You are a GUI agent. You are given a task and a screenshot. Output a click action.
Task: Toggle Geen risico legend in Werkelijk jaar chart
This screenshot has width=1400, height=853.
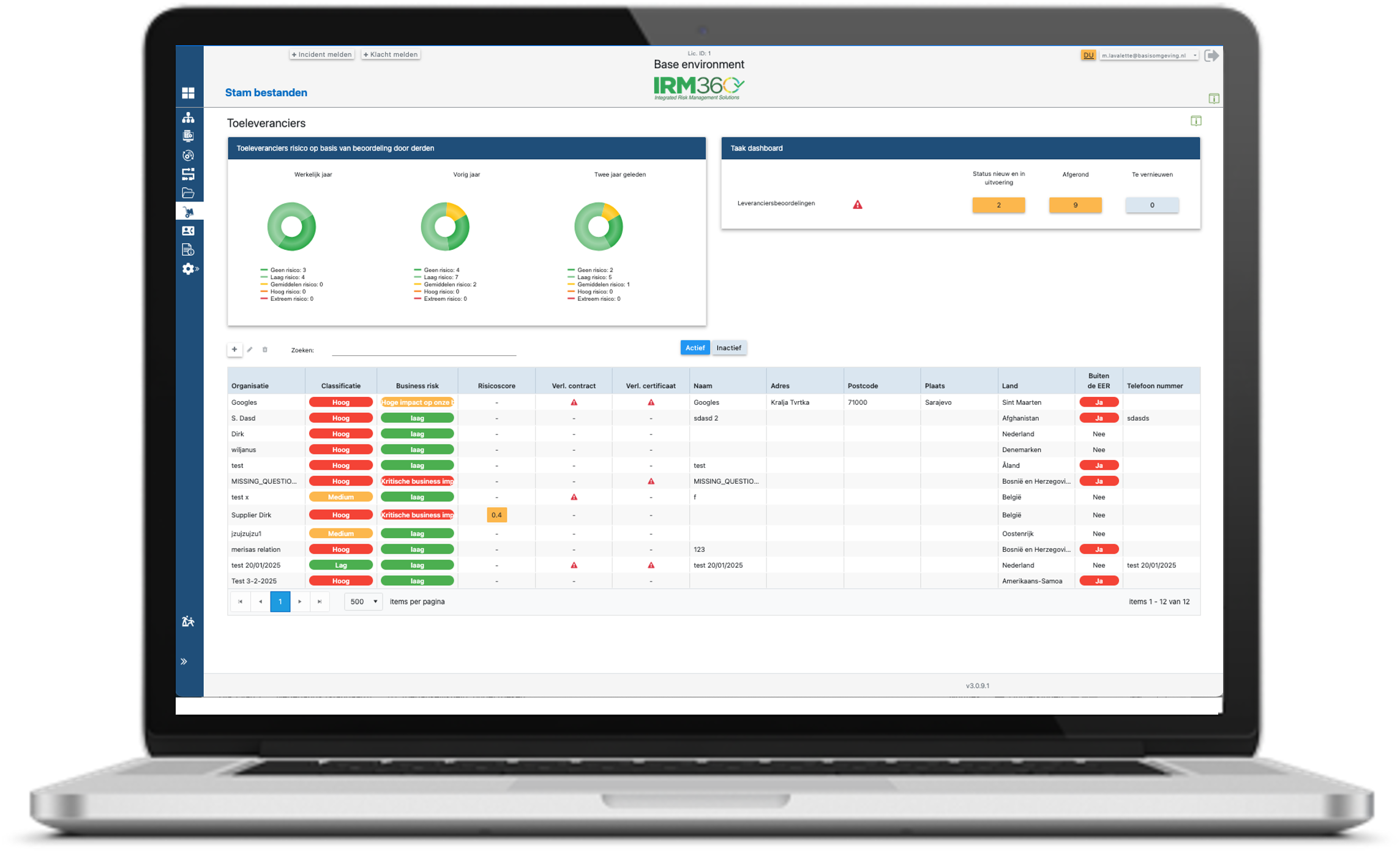(283, 270)
